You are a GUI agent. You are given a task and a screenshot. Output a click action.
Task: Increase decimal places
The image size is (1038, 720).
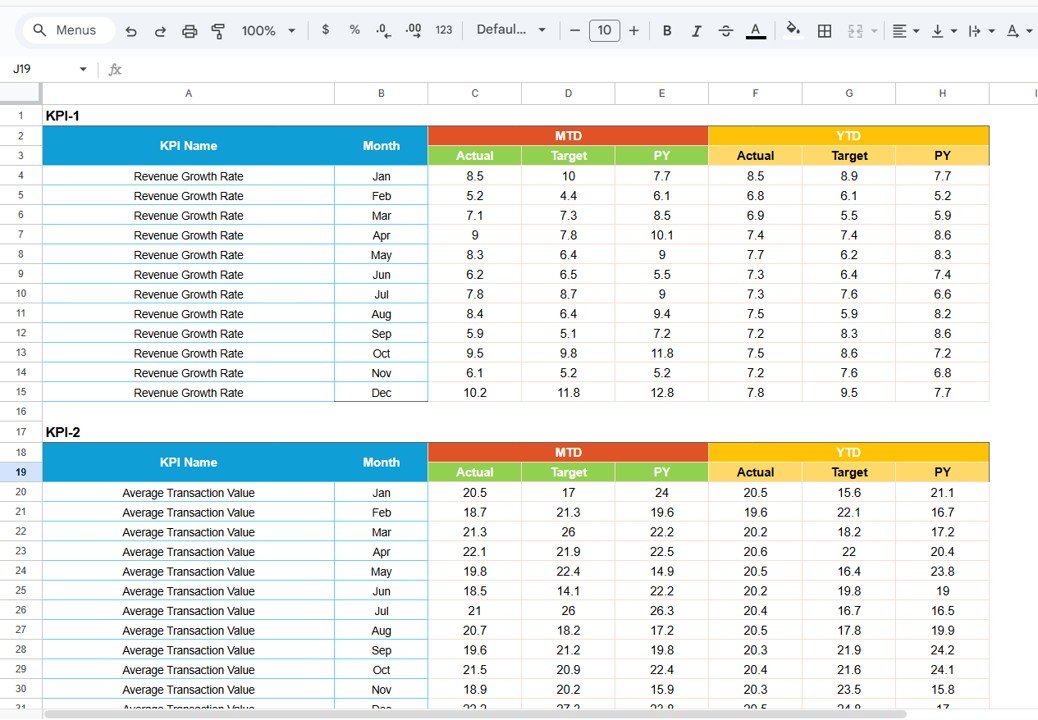(x=412, y=31)
